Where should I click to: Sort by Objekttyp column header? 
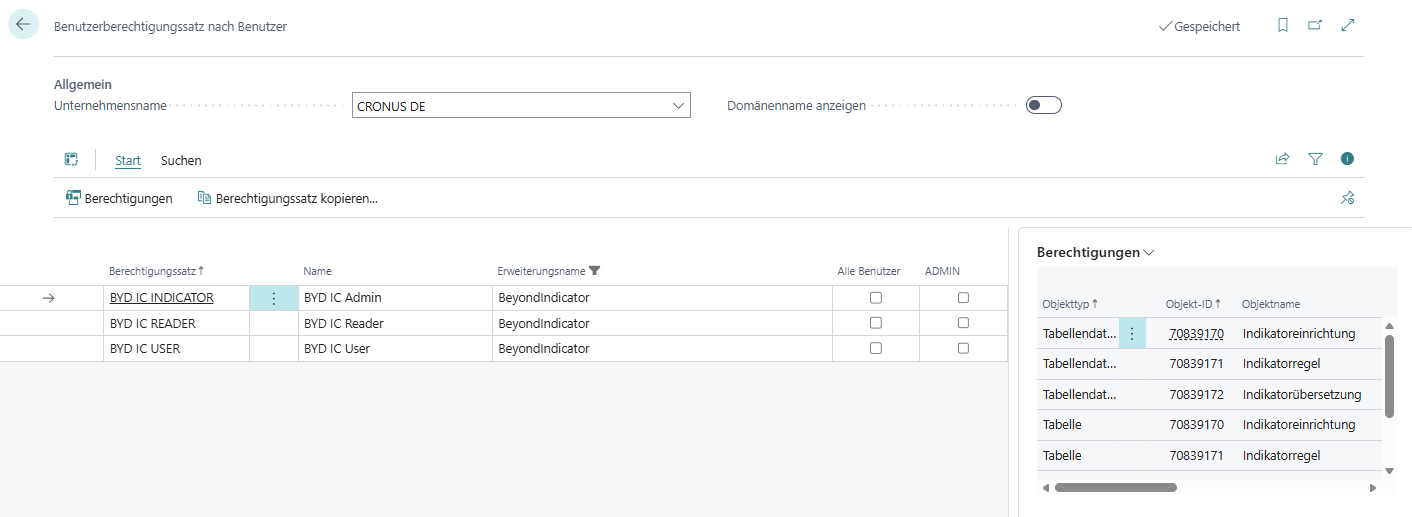[x=1070, y=304]
